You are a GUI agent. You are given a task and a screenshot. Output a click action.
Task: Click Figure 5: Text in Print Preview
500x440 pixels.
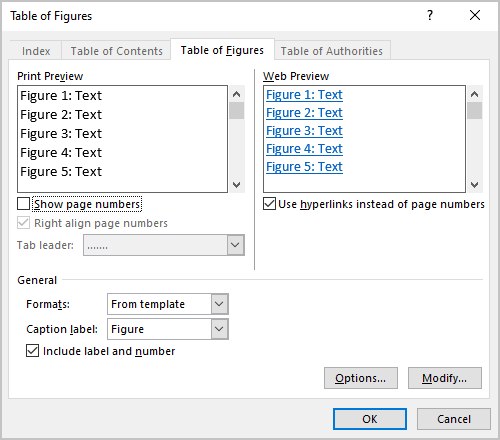click(61, 172)
